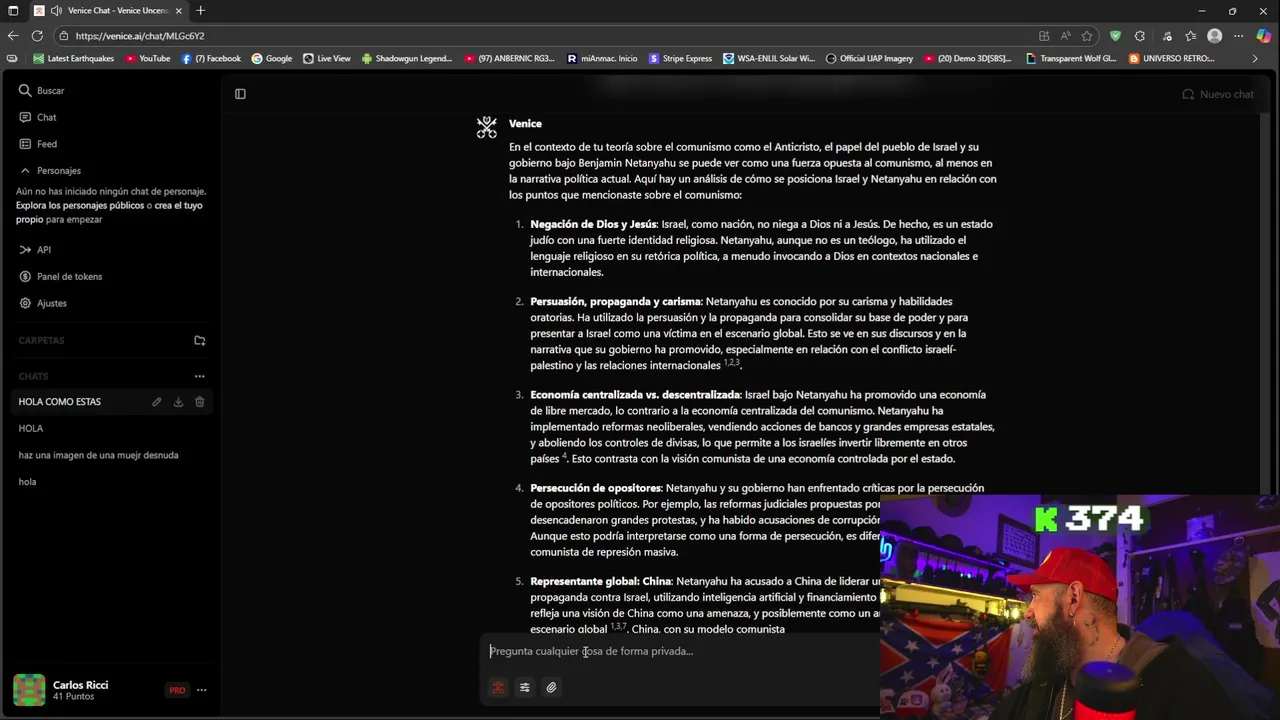Close the Venice Chat tab
Screen dimensions: 1280x720
[x=179, y=11]
